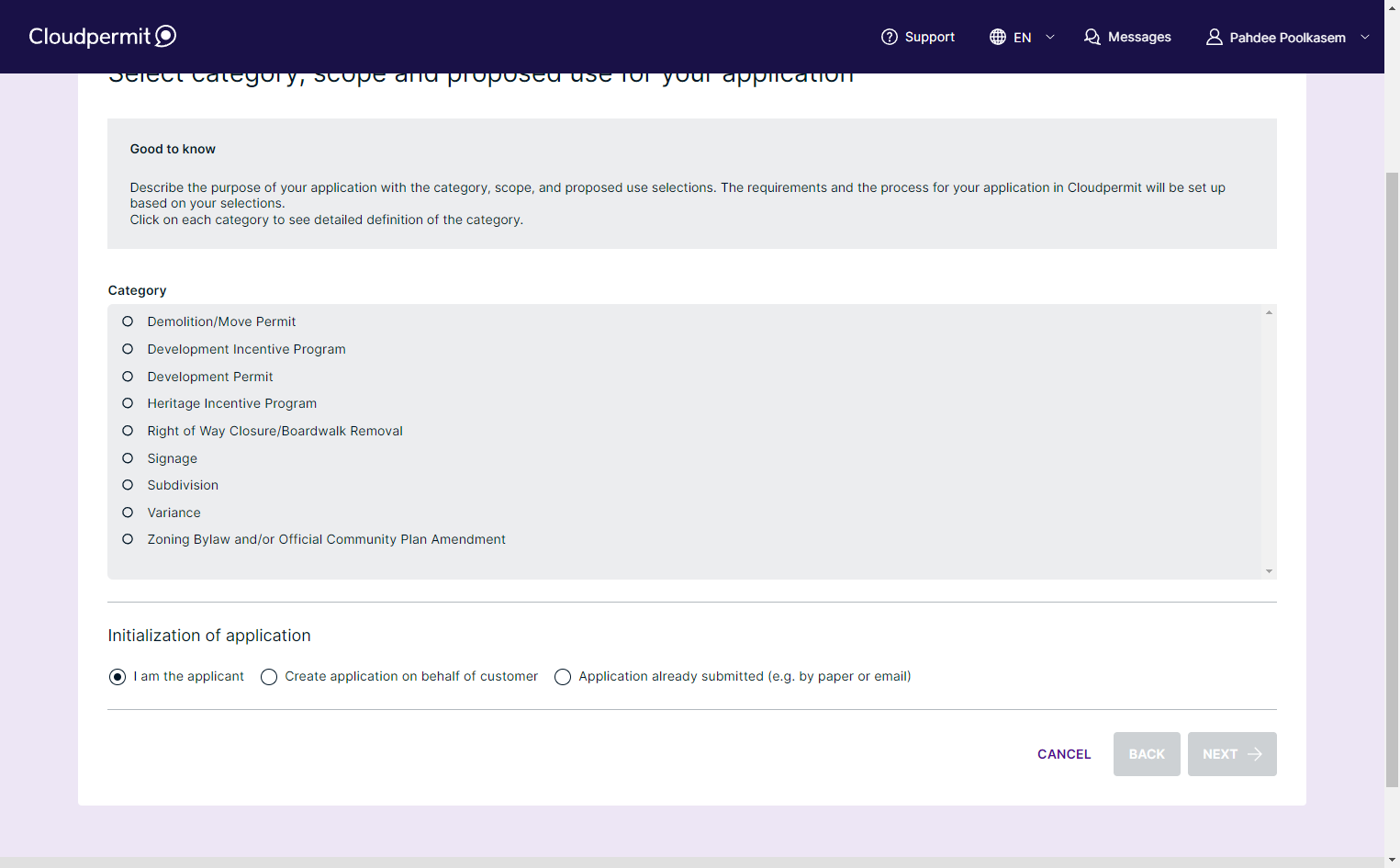Image resolution: width=1400 pixels, height=868 pixels.
Task: Click the category list scroll-down arrow
Action: [x=1269, y=571]
